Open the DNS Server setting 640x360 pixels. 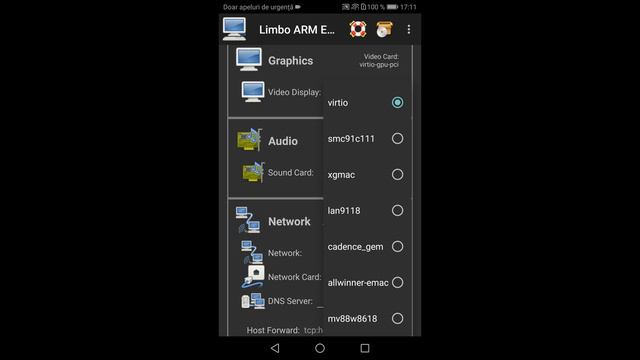[290, 301]
